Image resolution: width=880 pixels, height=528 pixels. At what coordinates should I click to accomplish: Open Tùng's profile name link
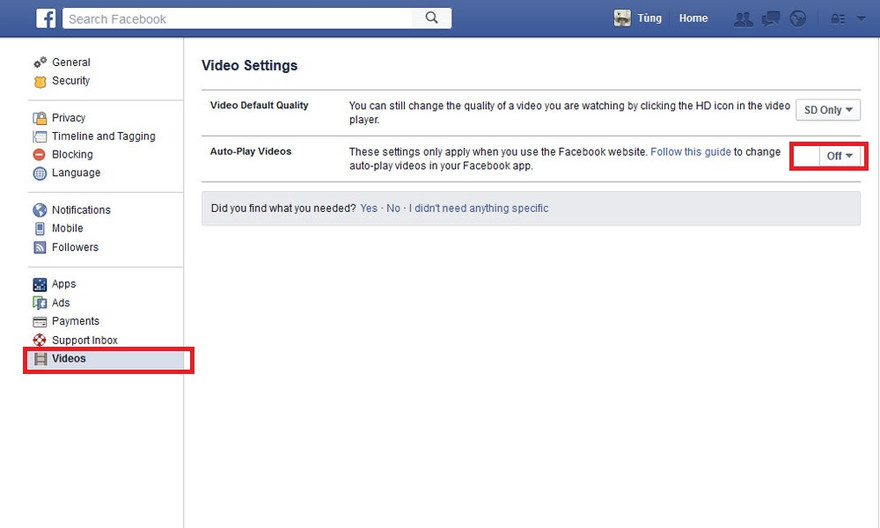[x=649, y=19]
